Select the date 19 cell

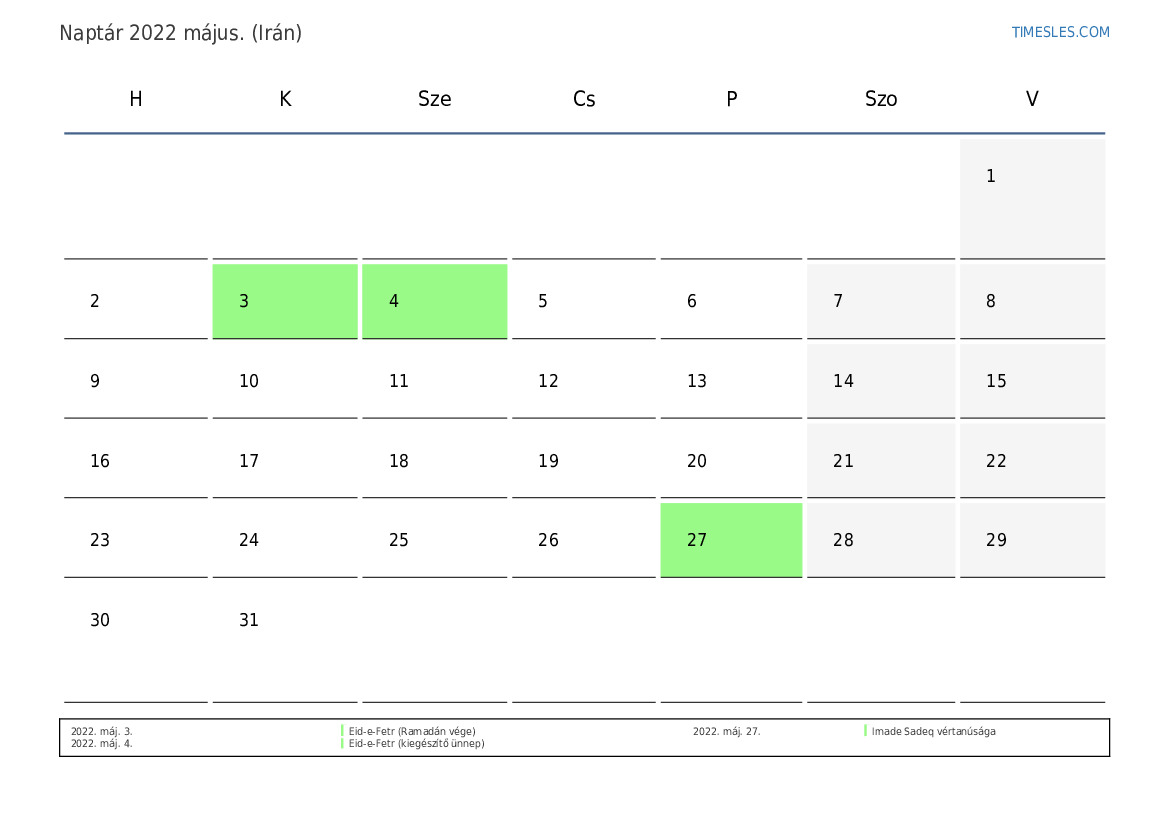click(x=583, y=461)
